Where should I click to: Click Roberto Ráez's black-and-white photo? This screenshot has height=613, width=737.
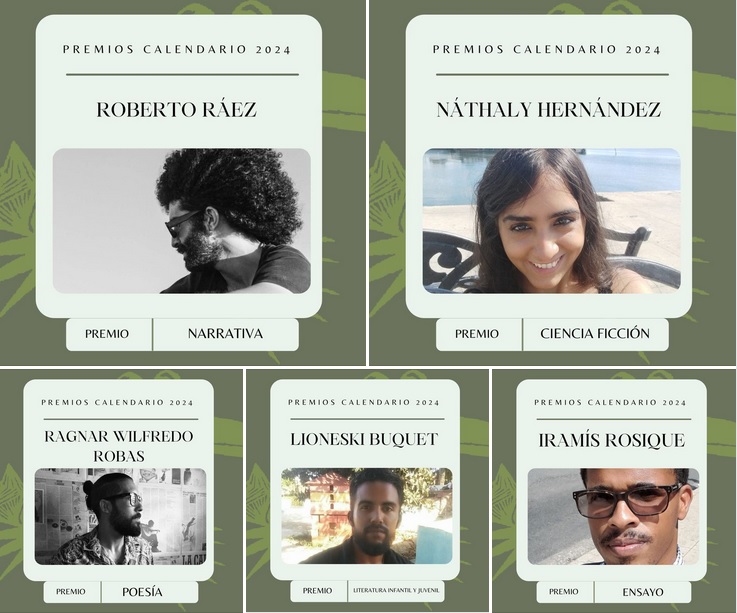click(181, 221)
